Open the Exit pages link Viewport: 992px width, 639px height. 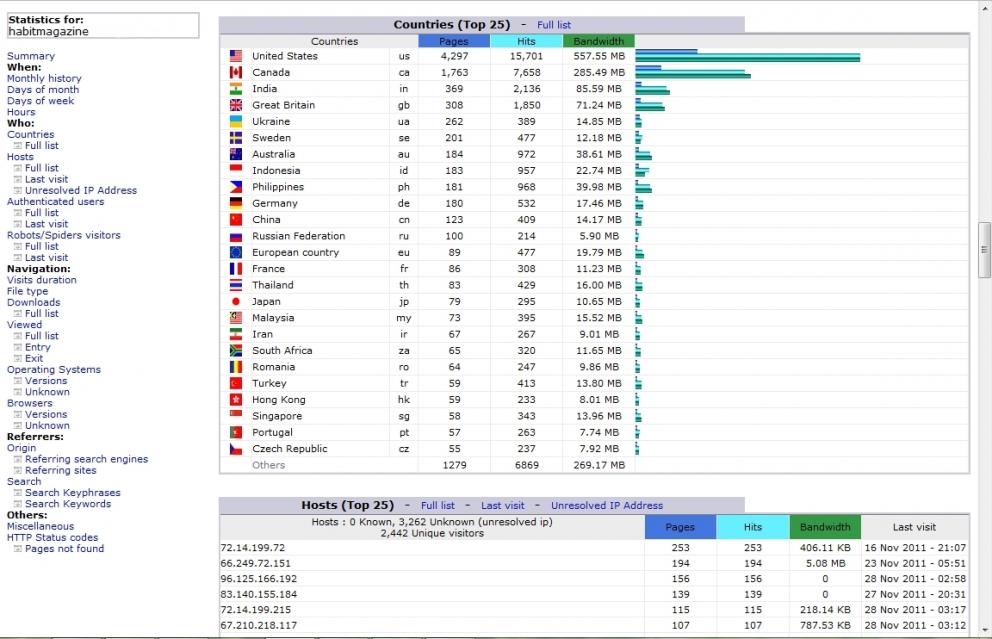click(x=34, y=358)
